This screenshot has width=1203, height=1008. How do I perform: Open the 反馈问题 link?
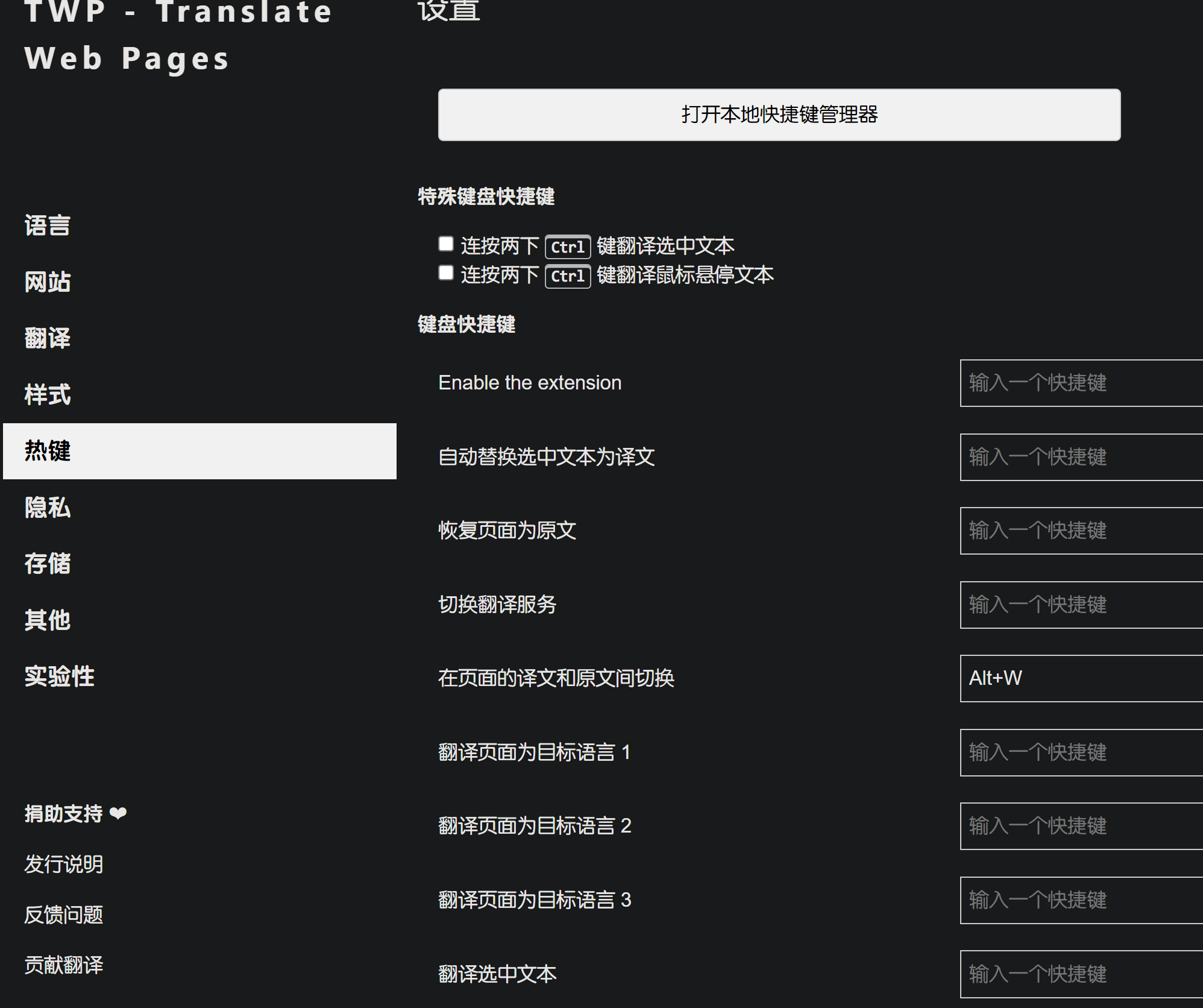(64, 915)
